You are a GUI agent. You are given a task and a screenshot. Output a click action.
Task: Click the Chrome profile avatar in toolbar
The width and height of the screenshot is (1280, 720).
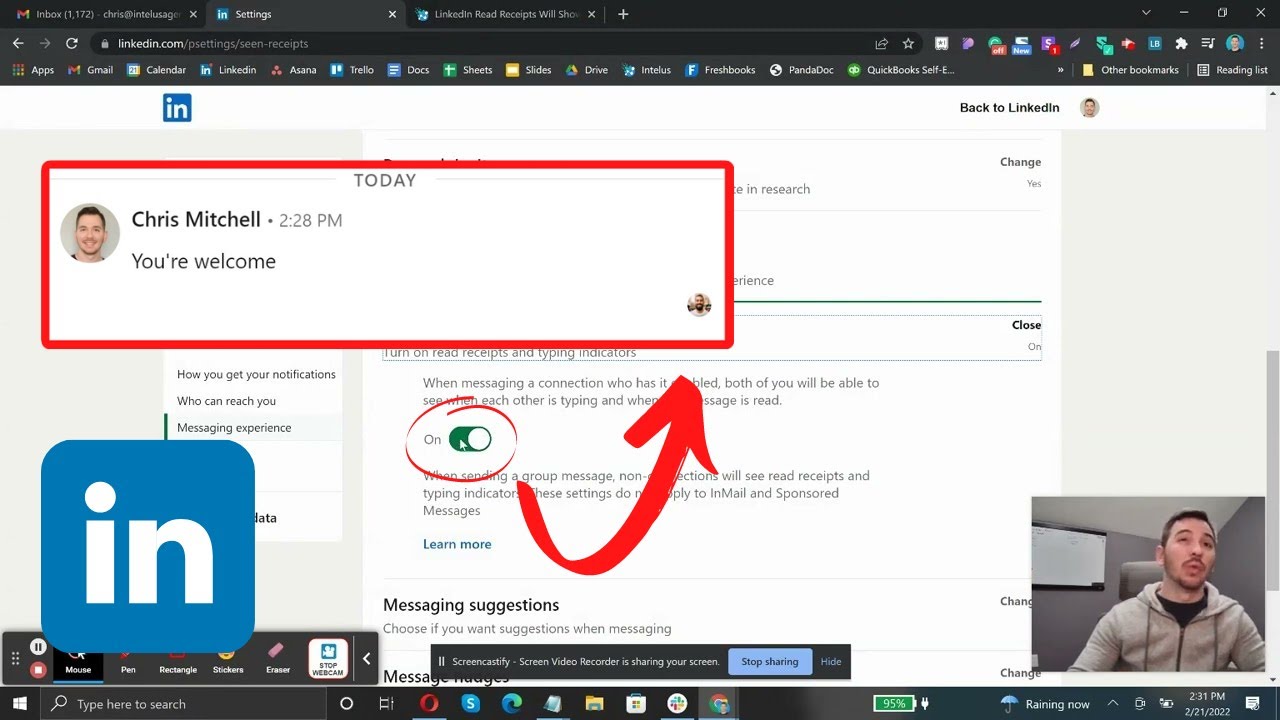[1235, 44]
